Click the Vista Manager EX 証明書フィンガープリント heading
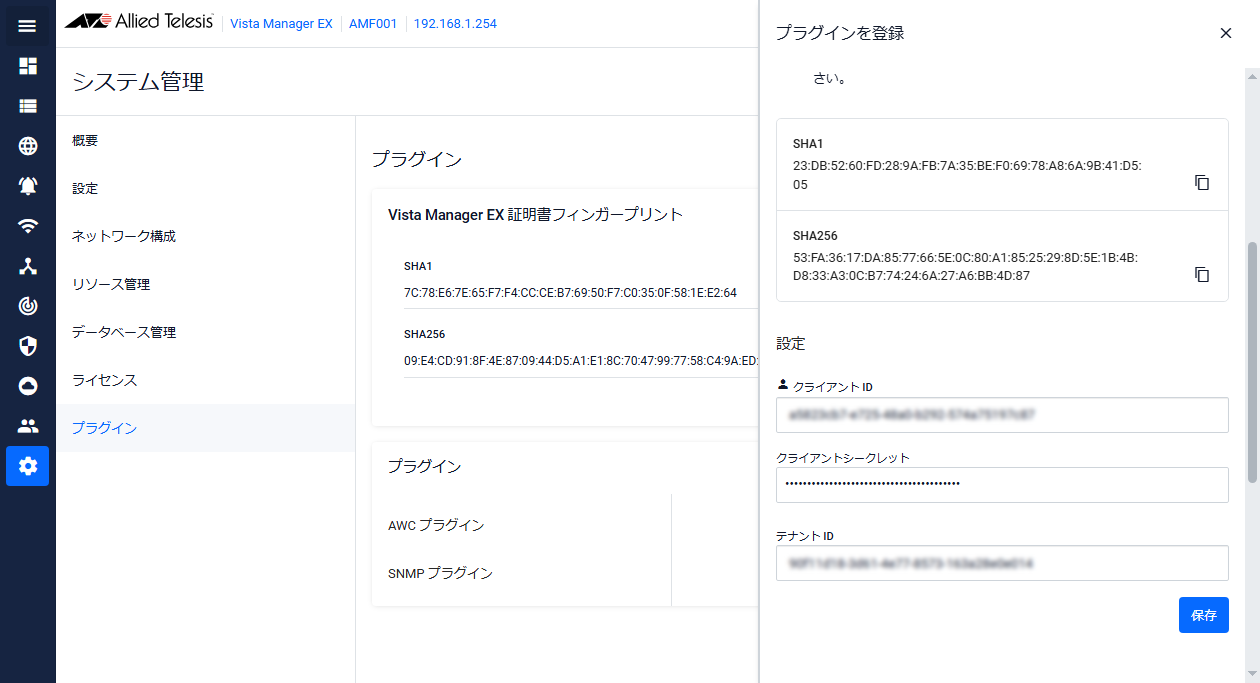 [x=535, y=214]
